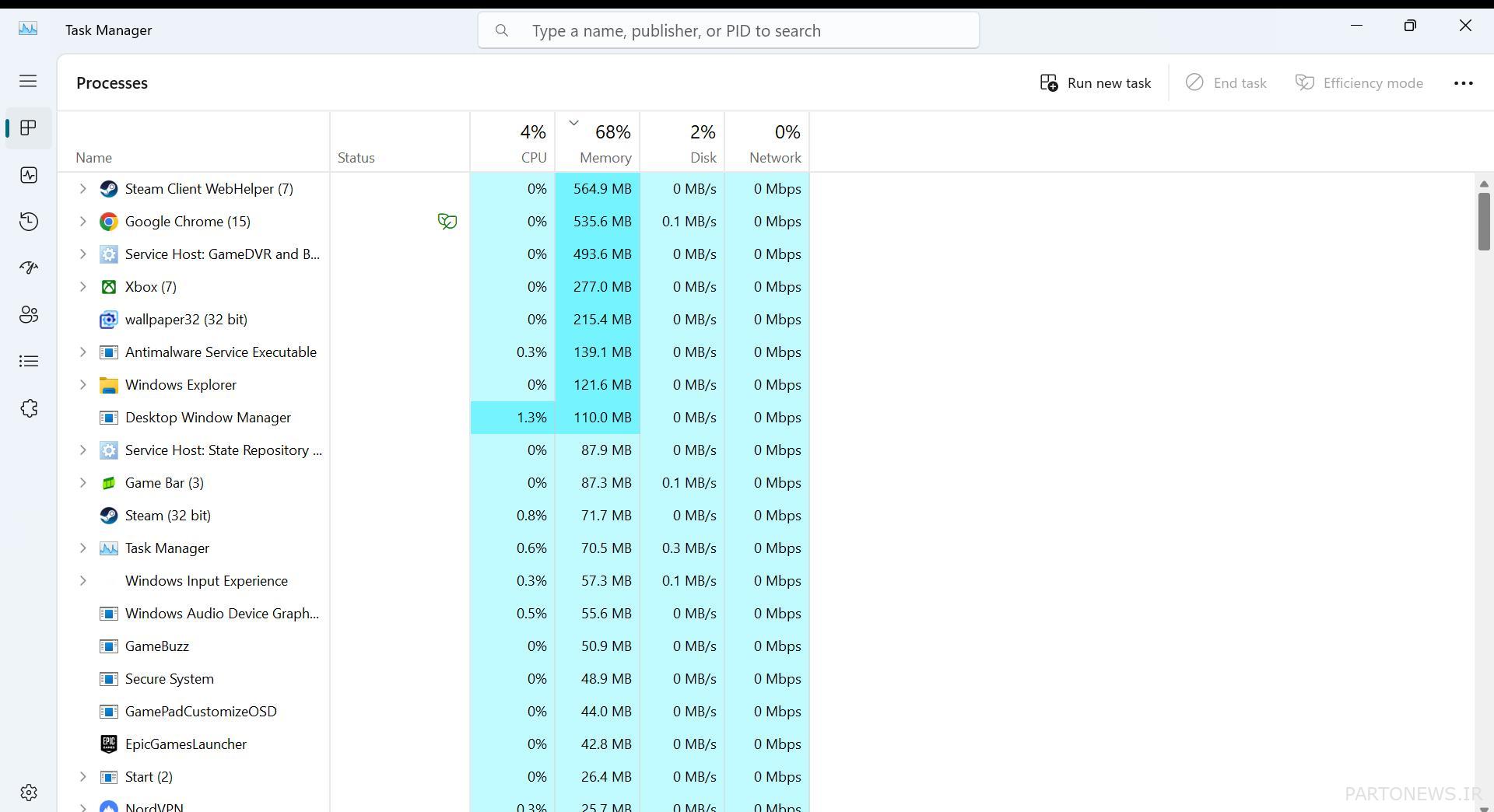Click the Run new task button
The width and height of the screenshot is (1494, 812).
1095,83
